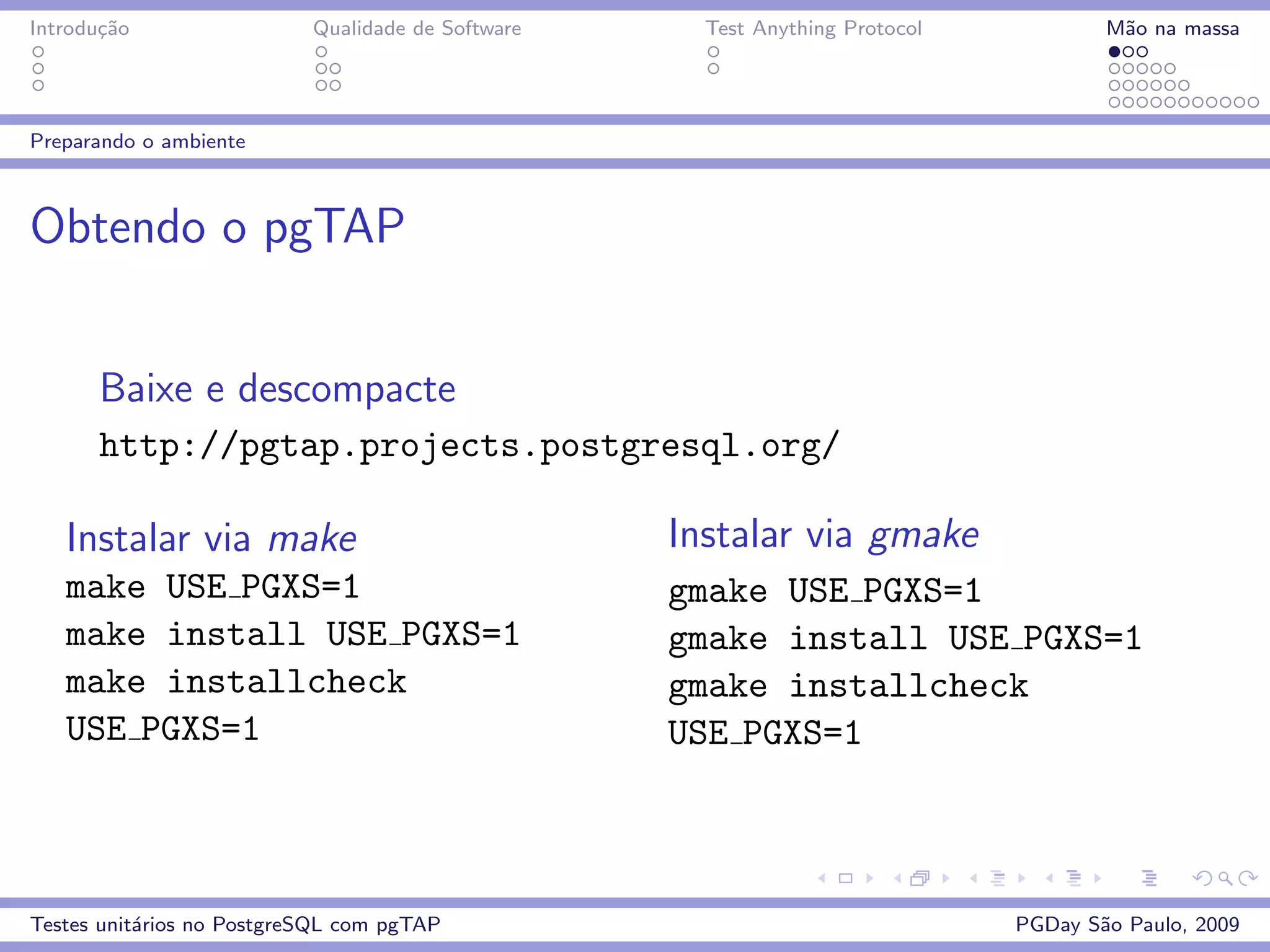Open the Introdução section
Screen dimensions: 1270x952
80,29
